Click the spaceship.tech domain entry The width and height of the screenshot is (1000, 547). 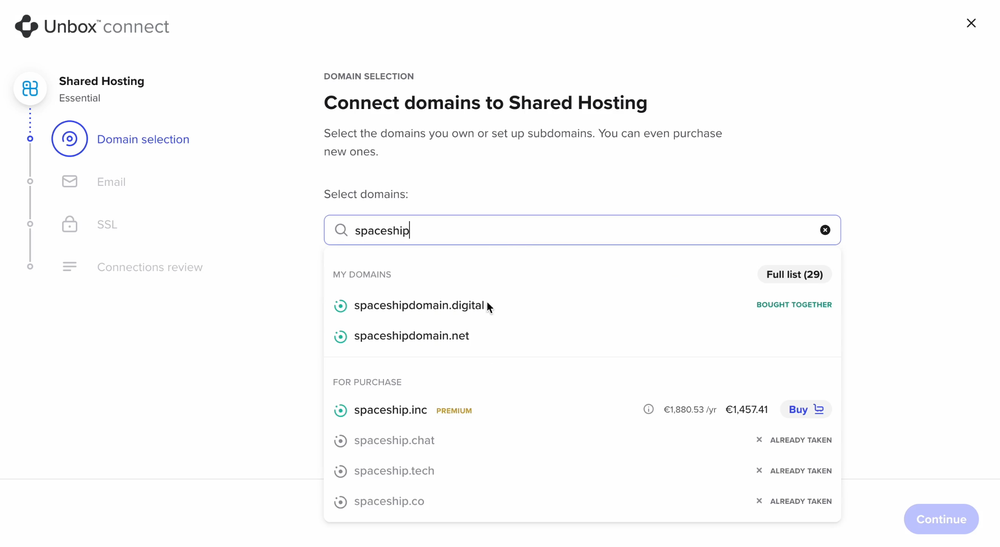pyautogui.click(x=394, y=471)
